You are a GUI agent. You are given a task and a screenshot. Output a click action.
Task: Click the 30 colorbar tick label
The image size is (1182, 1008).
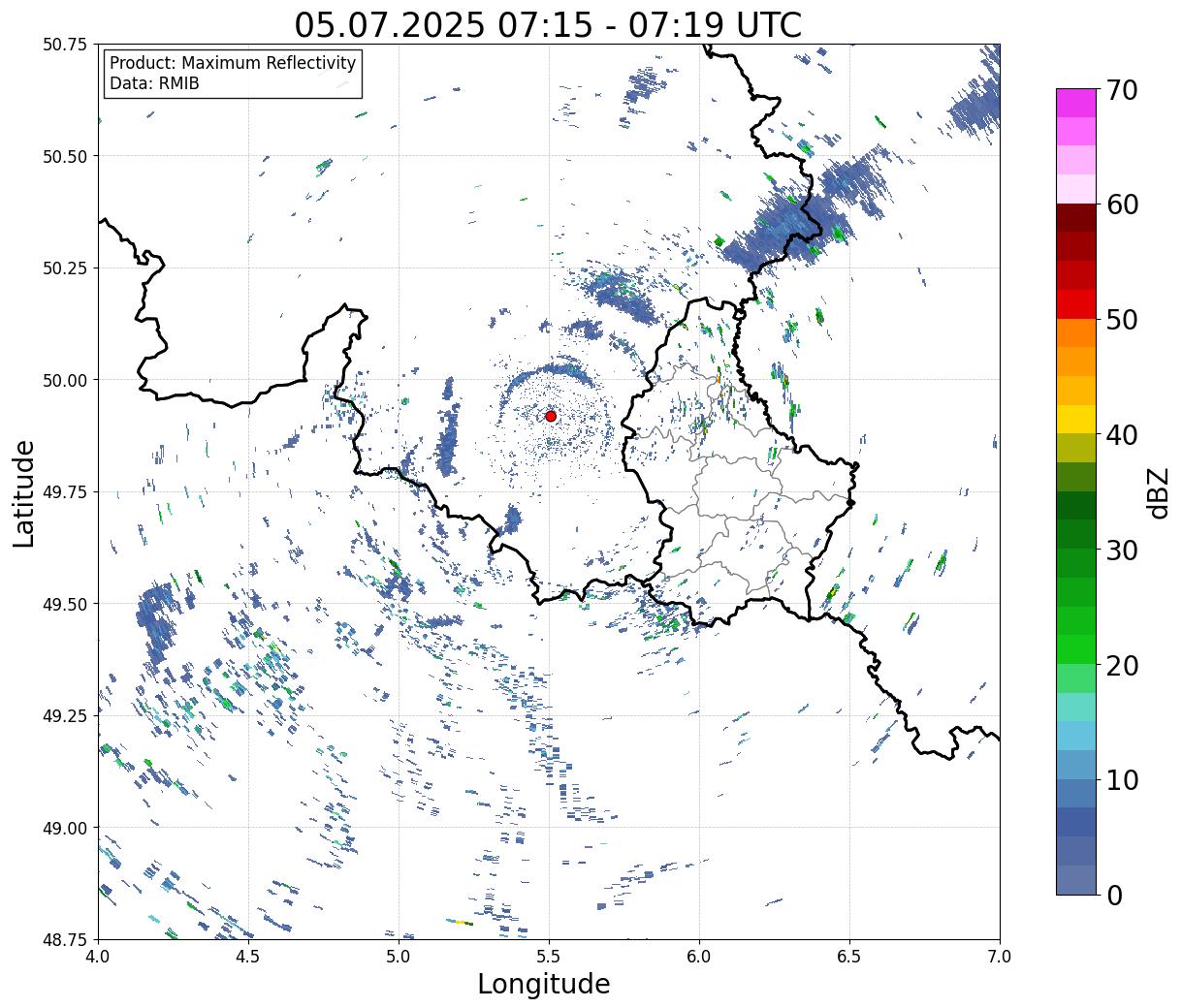(1121, 550)
